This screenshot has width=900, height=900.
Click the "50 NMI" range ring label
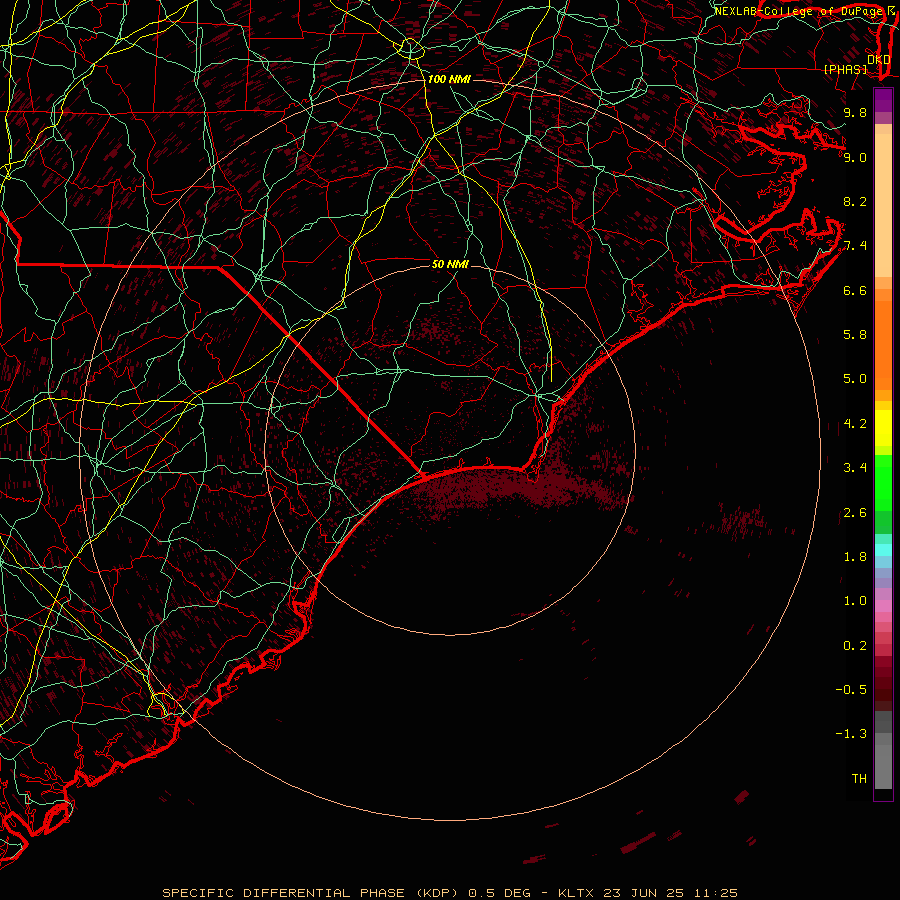(x=450, y=264)
